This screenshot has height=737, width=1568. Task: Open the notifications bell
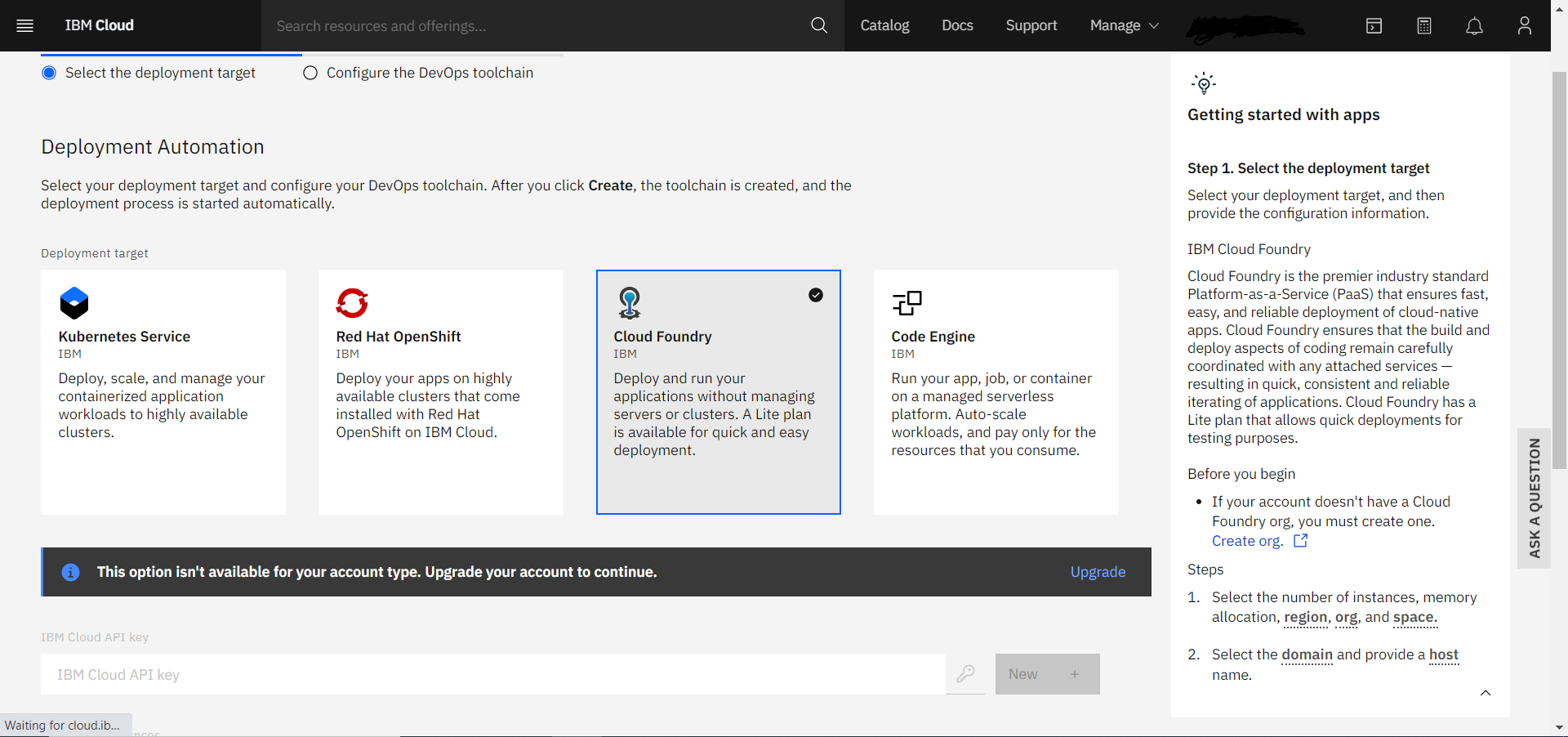[1474, 26]
